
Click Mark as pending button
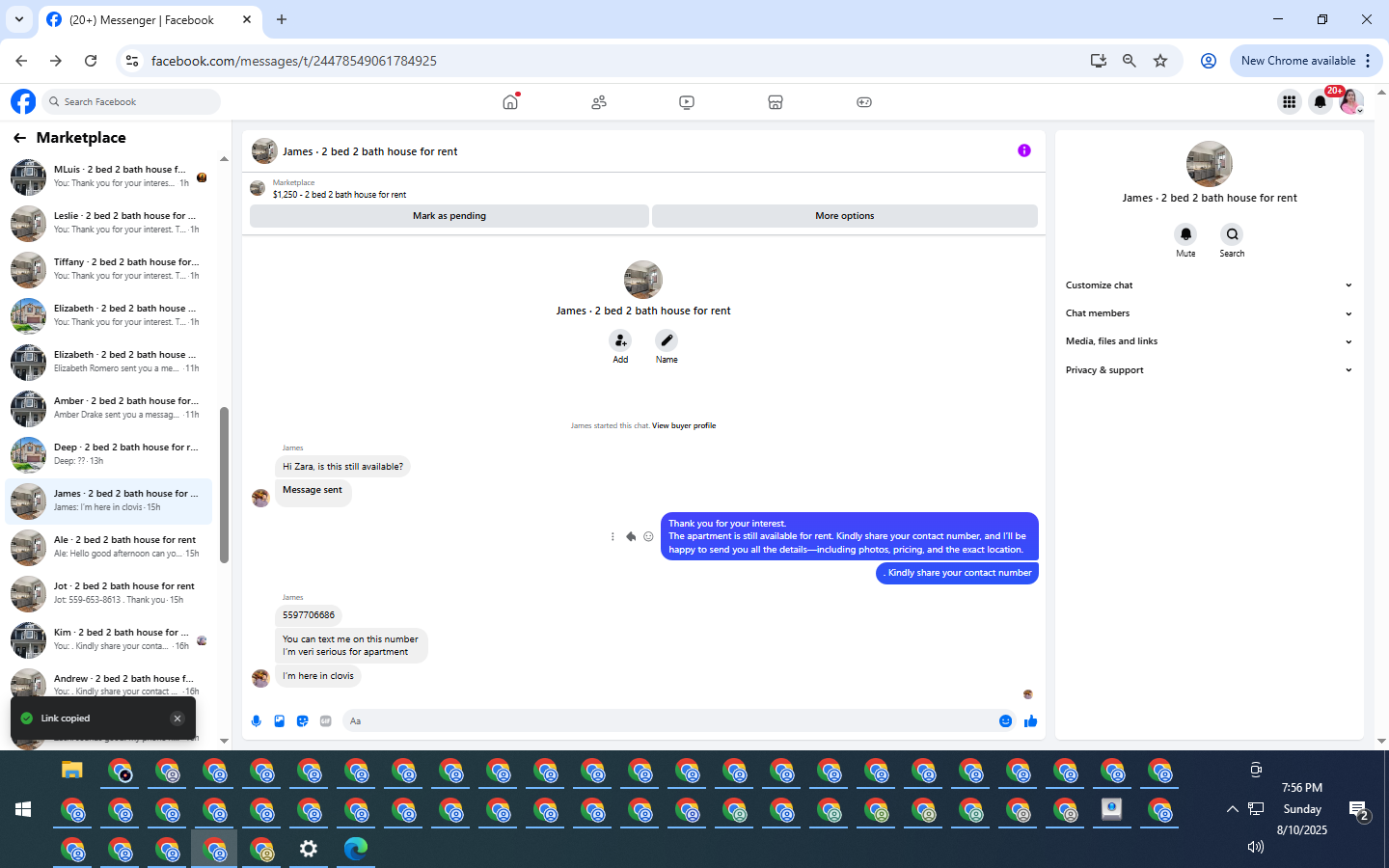(x=449, y=216)
